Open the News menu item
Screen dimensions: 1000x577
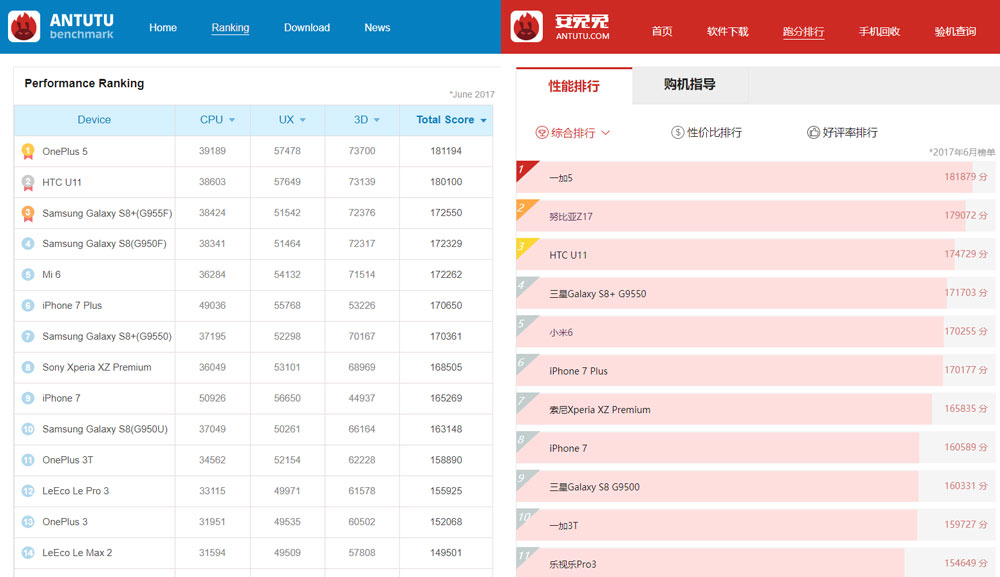click(x=377, y=28)
